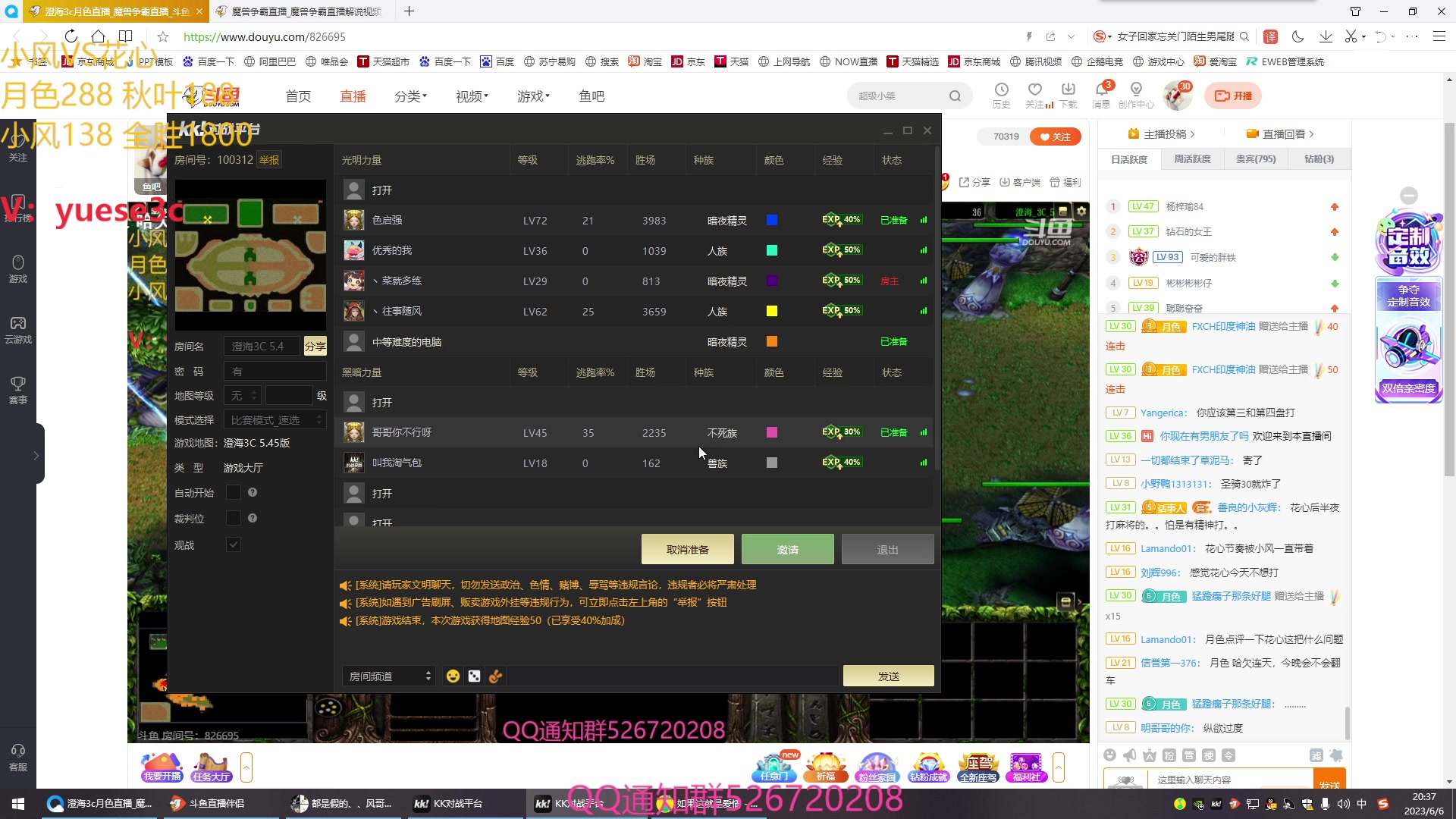The image size is (1456, 819).
Task: Open the user avatar with 30 badge
Action: 1177,96
